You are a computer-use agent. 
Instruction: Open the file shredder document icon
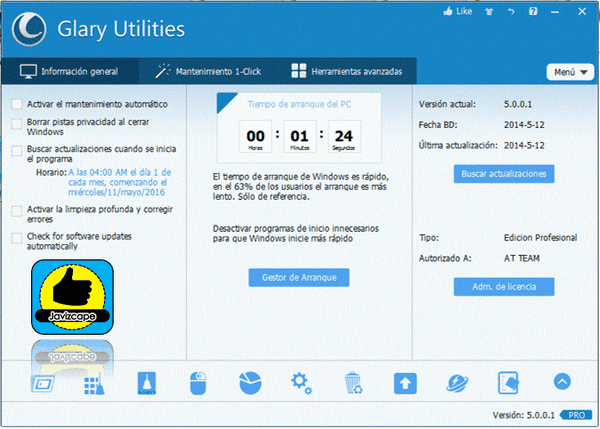pos(509,383)
